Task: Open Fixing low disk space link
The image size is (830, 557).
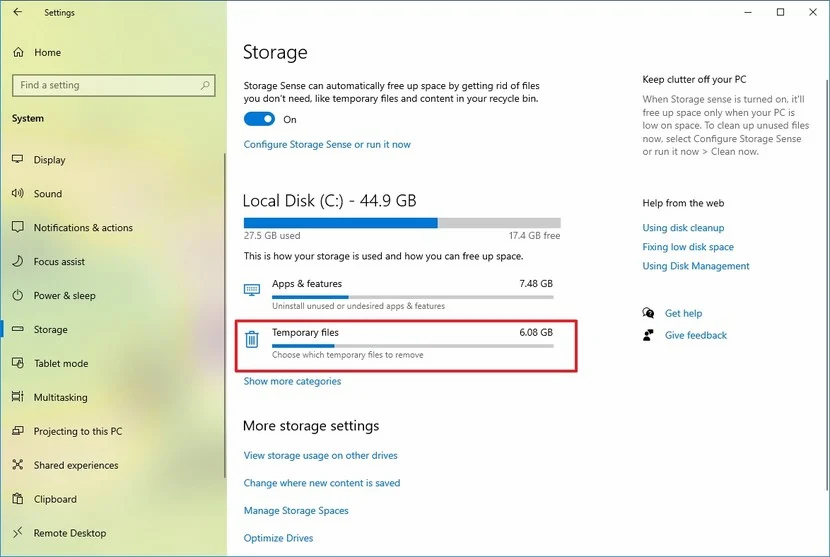Action: click(688, 247)
